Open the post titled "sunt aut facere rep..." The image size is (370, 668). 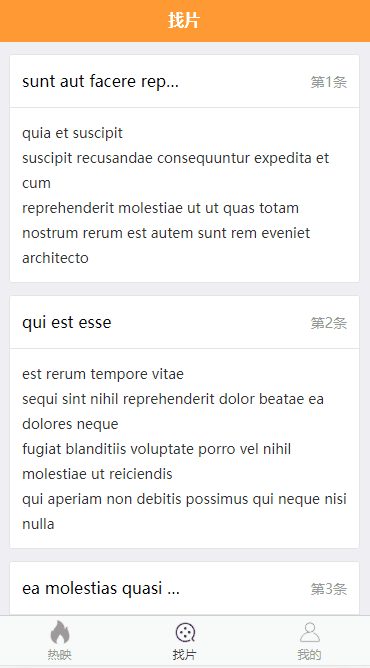(100, 81)
